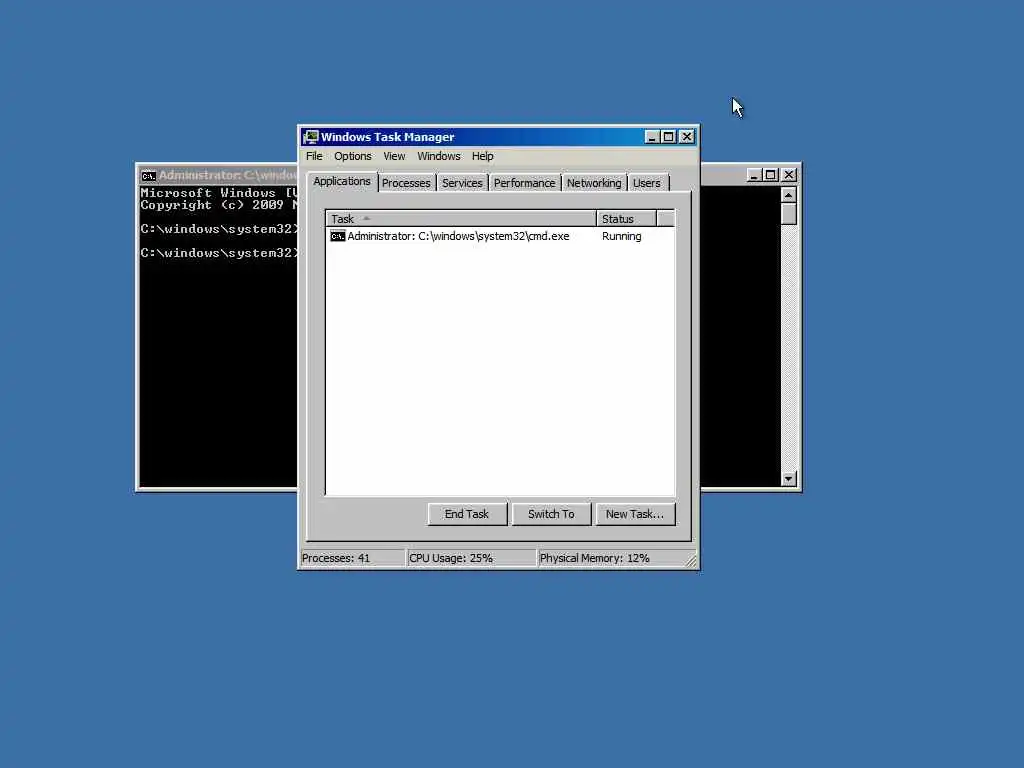
Task: Select the Administrator cmd.exe task row
Action: click(x=500, y=236)
